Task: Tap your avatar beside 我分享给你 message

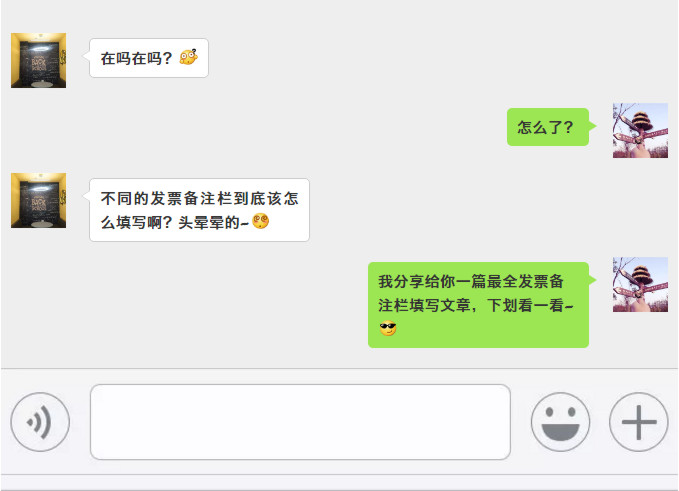Action: click(x=640, y=284)
